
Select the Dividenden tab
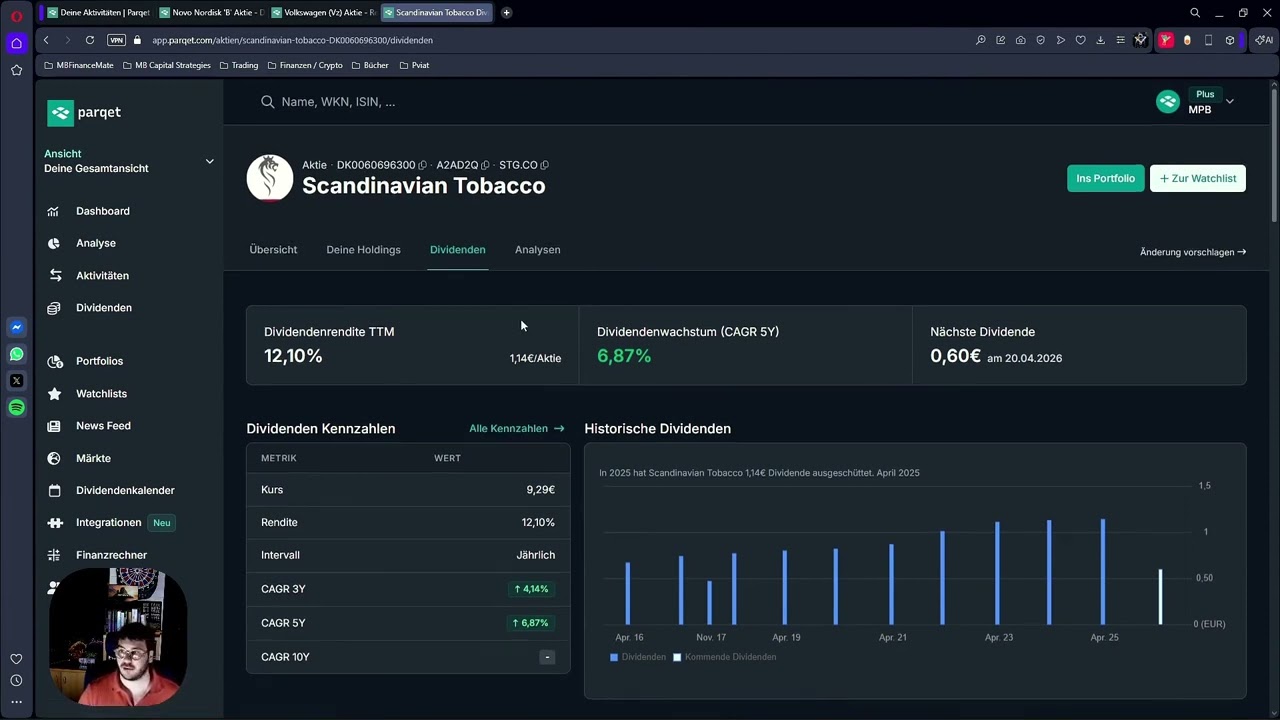click(x=458, y=250)
